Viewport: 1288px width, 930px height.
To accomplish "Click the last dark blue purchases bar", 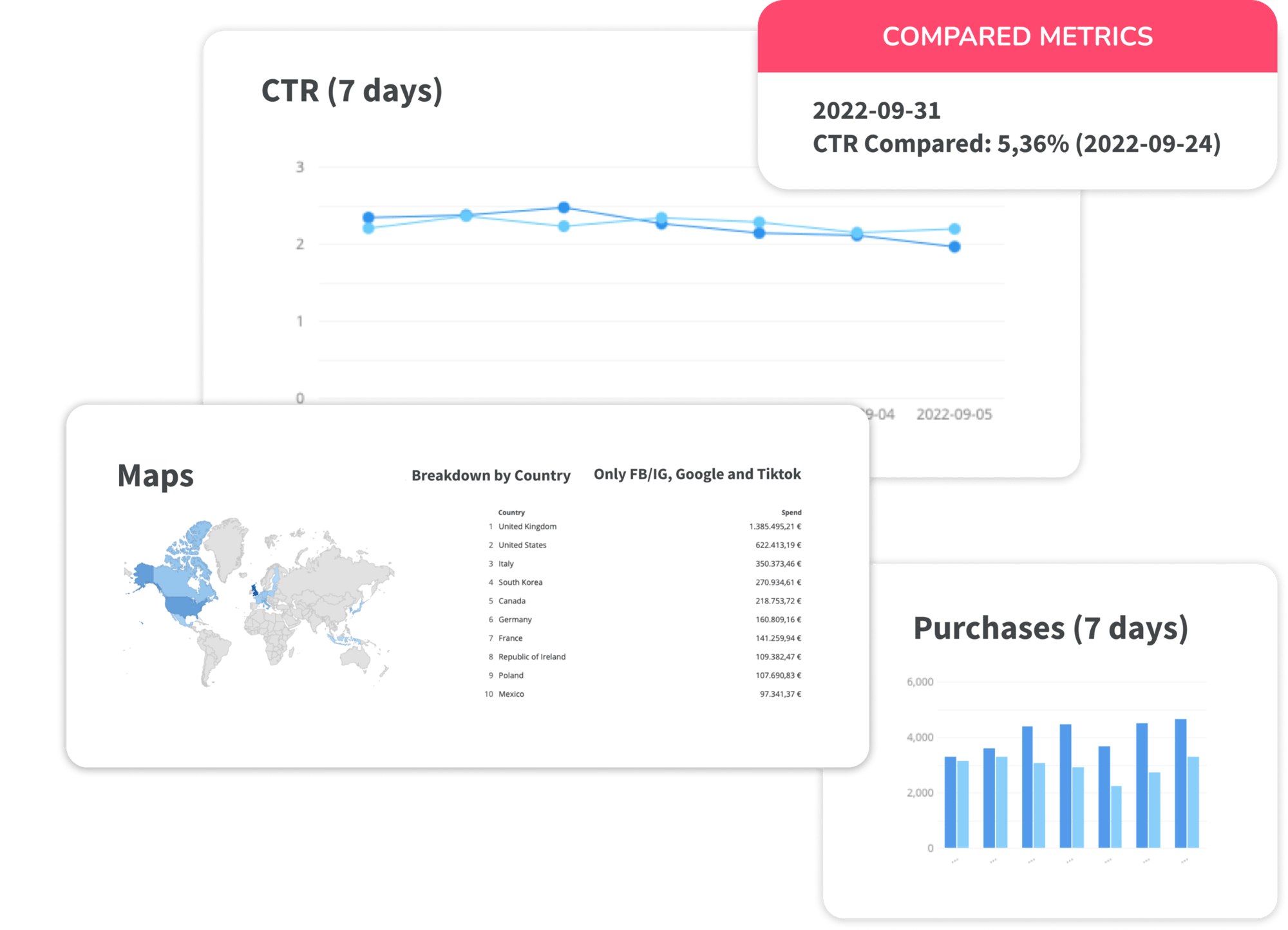I will click(1180, 783).
